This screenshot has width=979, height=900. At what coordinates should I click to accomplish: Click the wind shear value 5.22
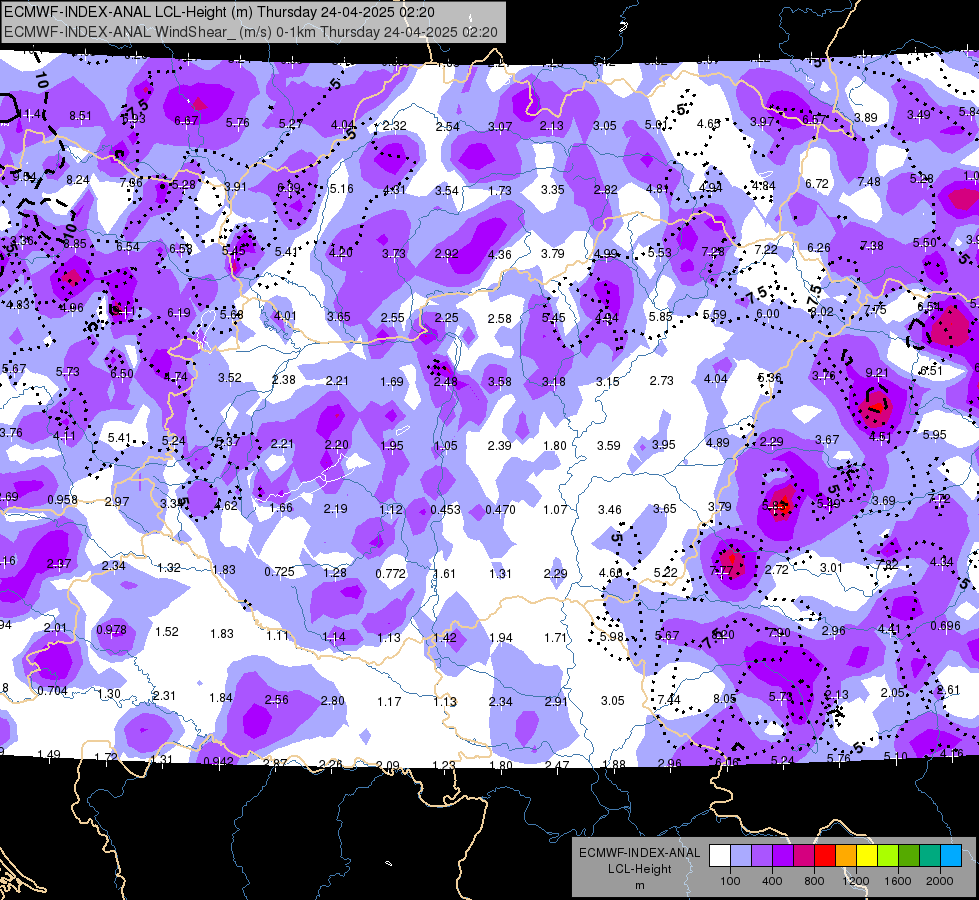point(666,572)
